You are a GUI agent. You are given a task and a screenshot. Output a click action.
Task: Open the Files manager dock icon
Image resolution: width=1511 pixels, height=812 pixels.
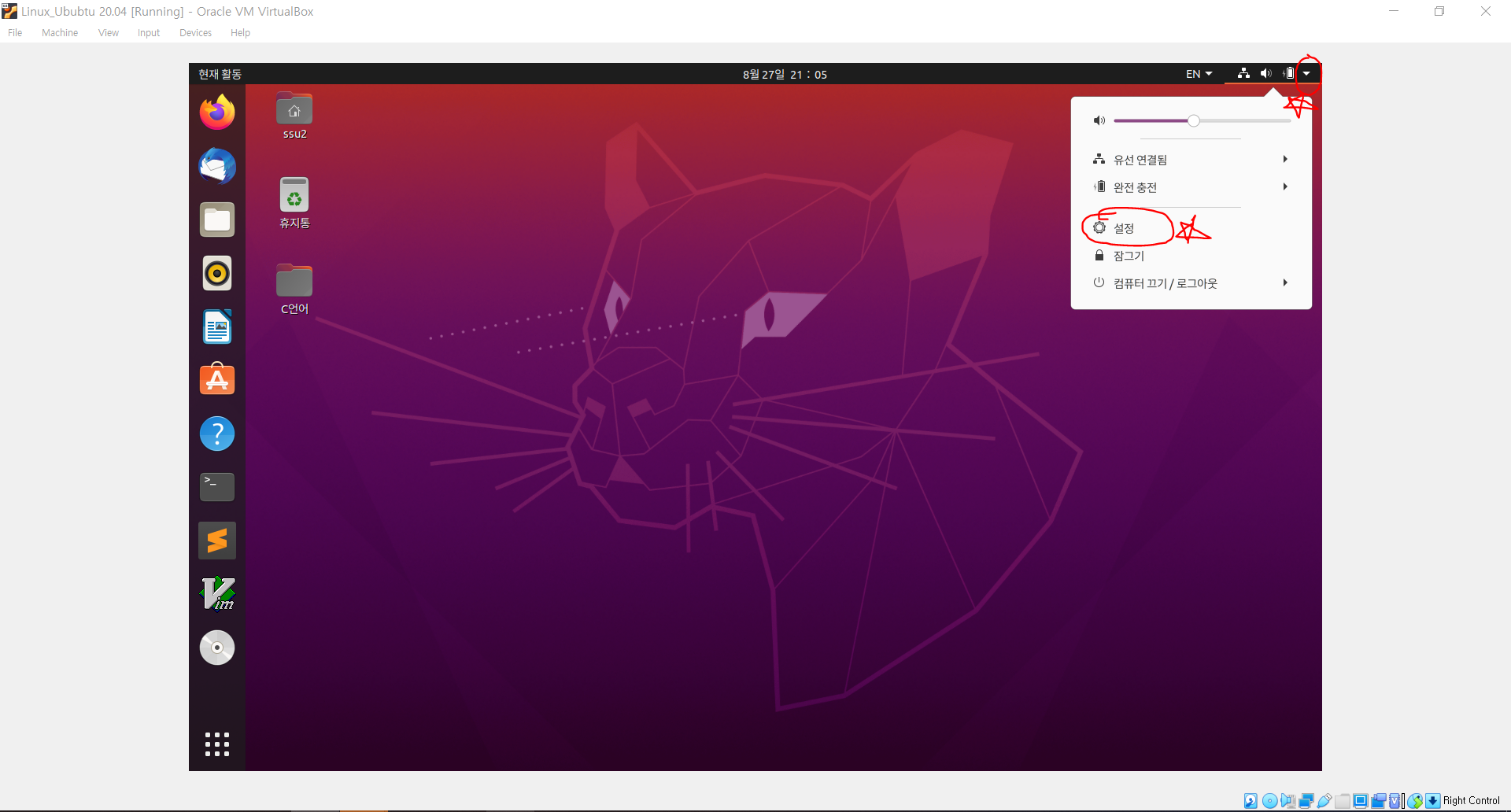point(217,220)
